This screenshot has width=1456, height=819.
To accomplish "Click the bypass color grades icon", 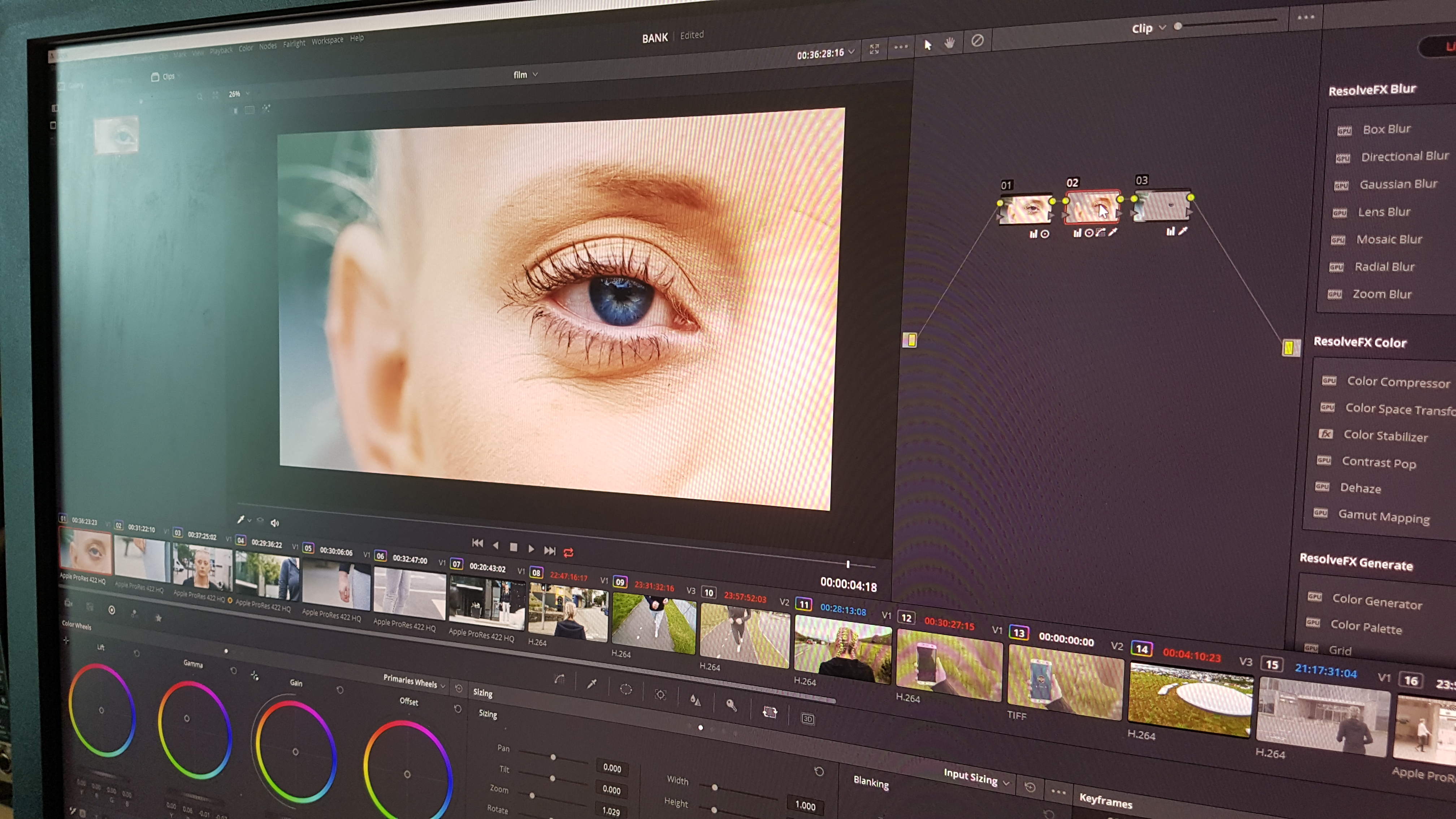I will click(977, 41).
